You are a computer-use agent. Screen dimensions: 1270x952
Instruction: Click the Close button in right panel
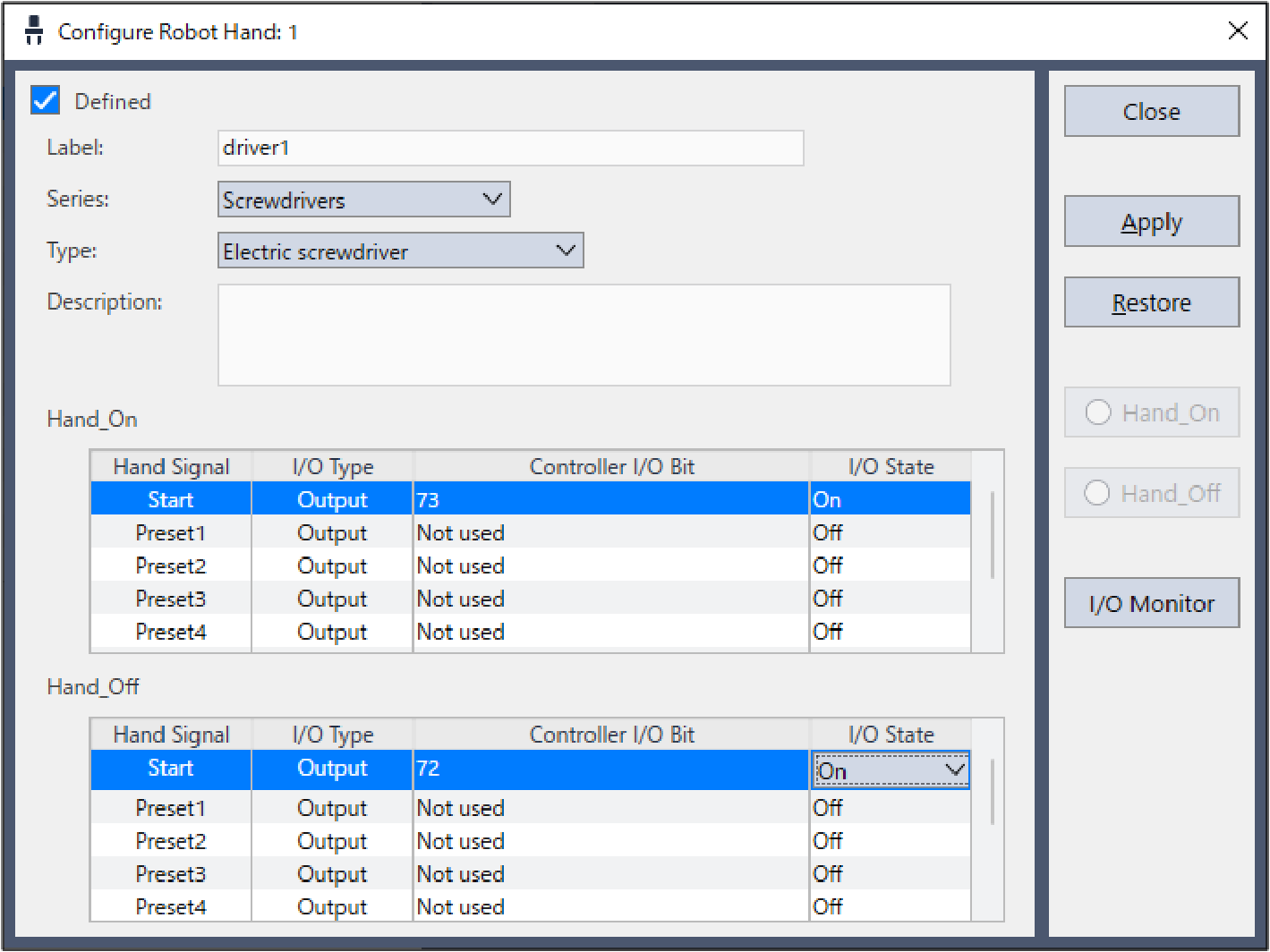click(x=1151, y=112)
